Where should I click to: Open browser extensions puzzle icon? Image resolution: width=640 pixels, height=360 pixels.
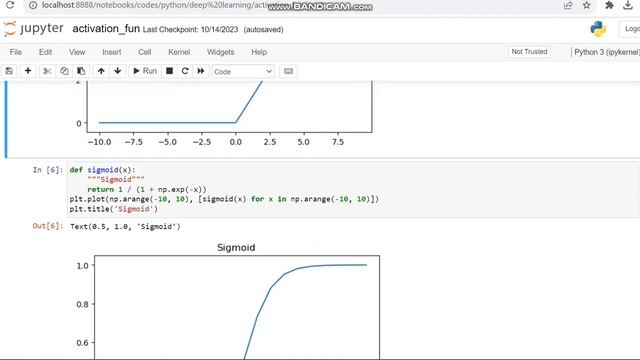(x=609, y=5)
